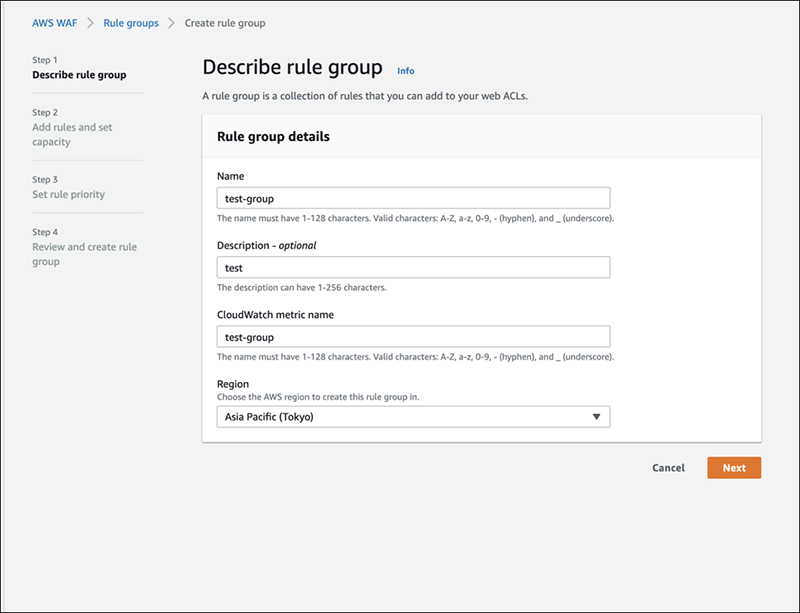Viewport: 800px width, 613px height.
Task: Click the Region dropdown arrow icon
Action: (596, 416)
